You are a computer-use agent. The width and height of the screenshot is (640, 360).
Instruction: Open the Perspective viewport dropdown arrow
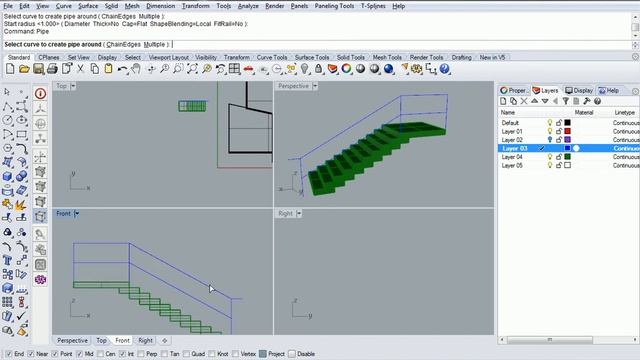pos(315,86)
